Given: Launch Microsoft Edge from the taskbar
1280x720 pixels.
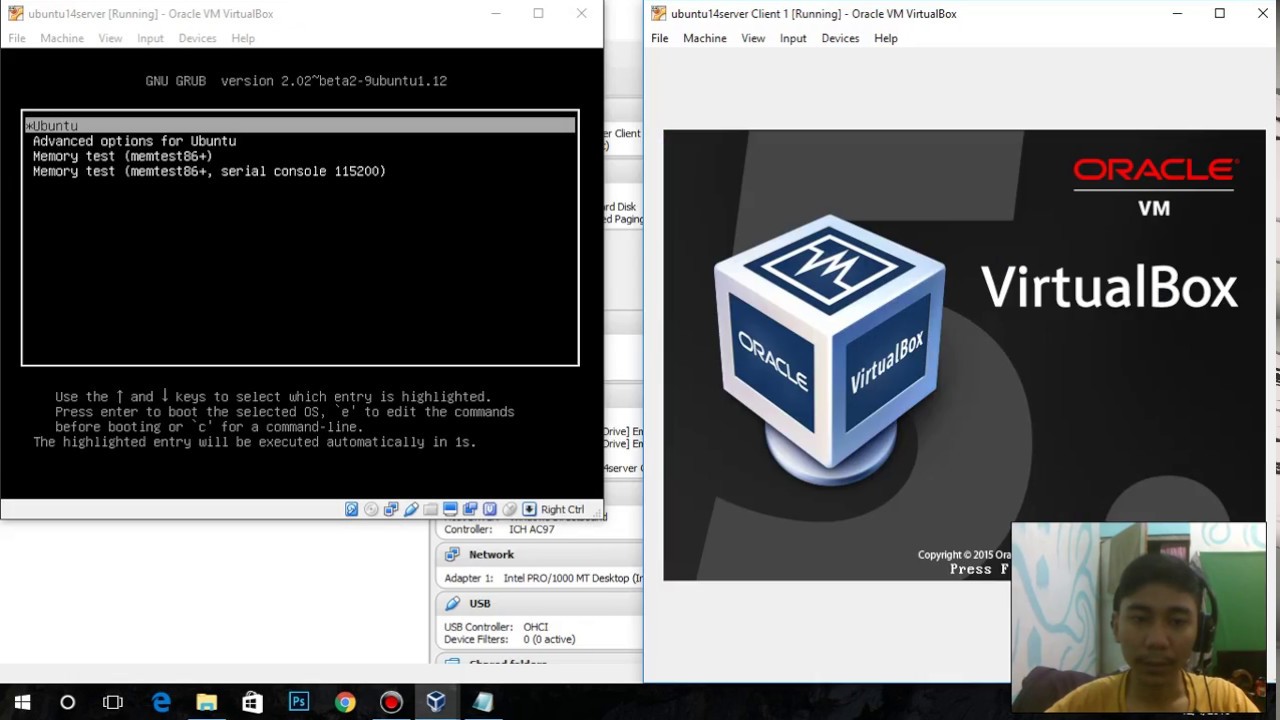Looking at the screenshot, I should (160, 702).
